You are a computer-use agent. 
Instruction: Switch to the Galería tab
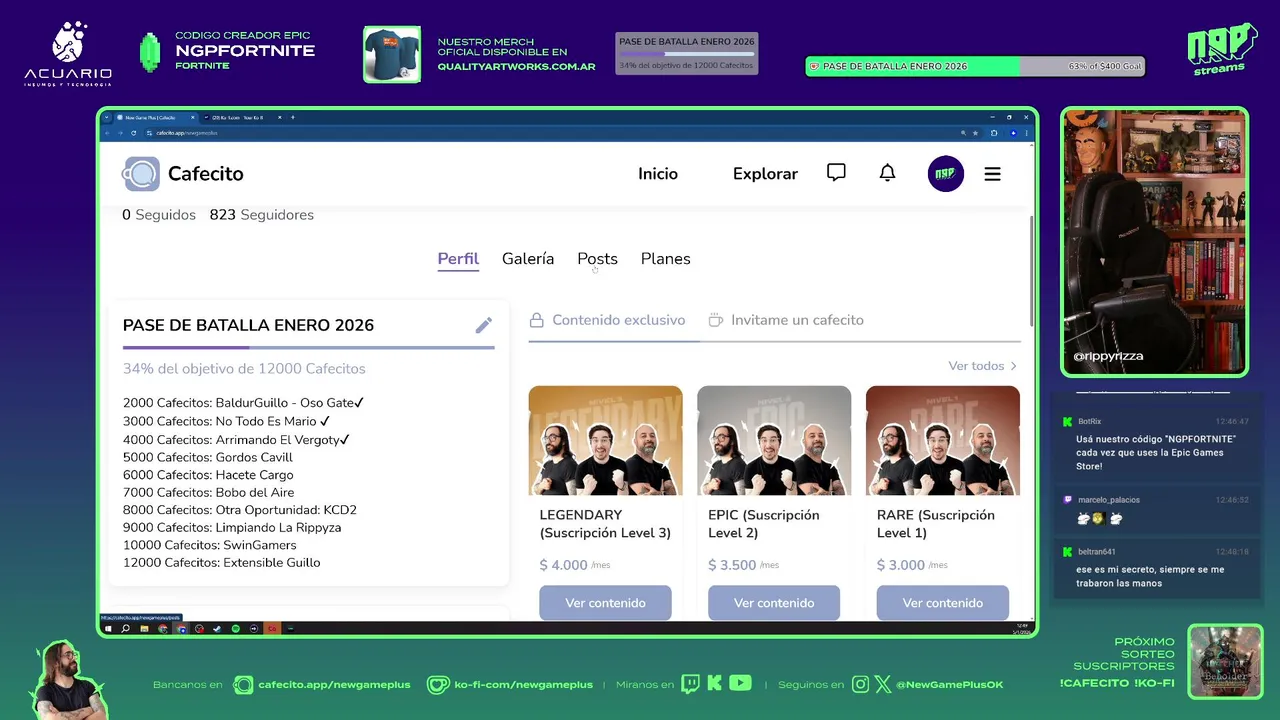coord(528,259)
